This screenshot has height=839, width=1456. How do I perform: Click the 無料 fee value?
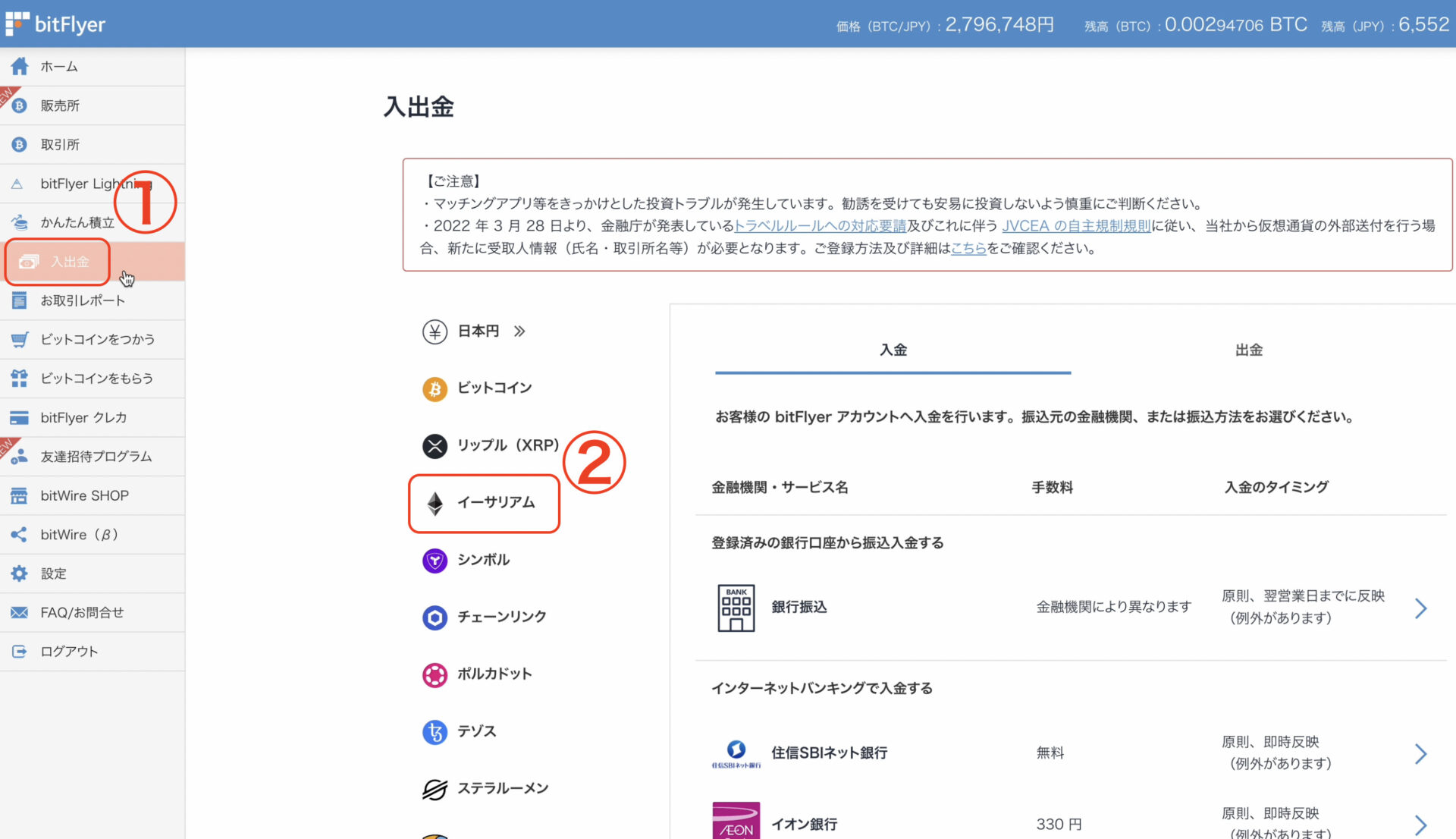tap(1050, 753)
